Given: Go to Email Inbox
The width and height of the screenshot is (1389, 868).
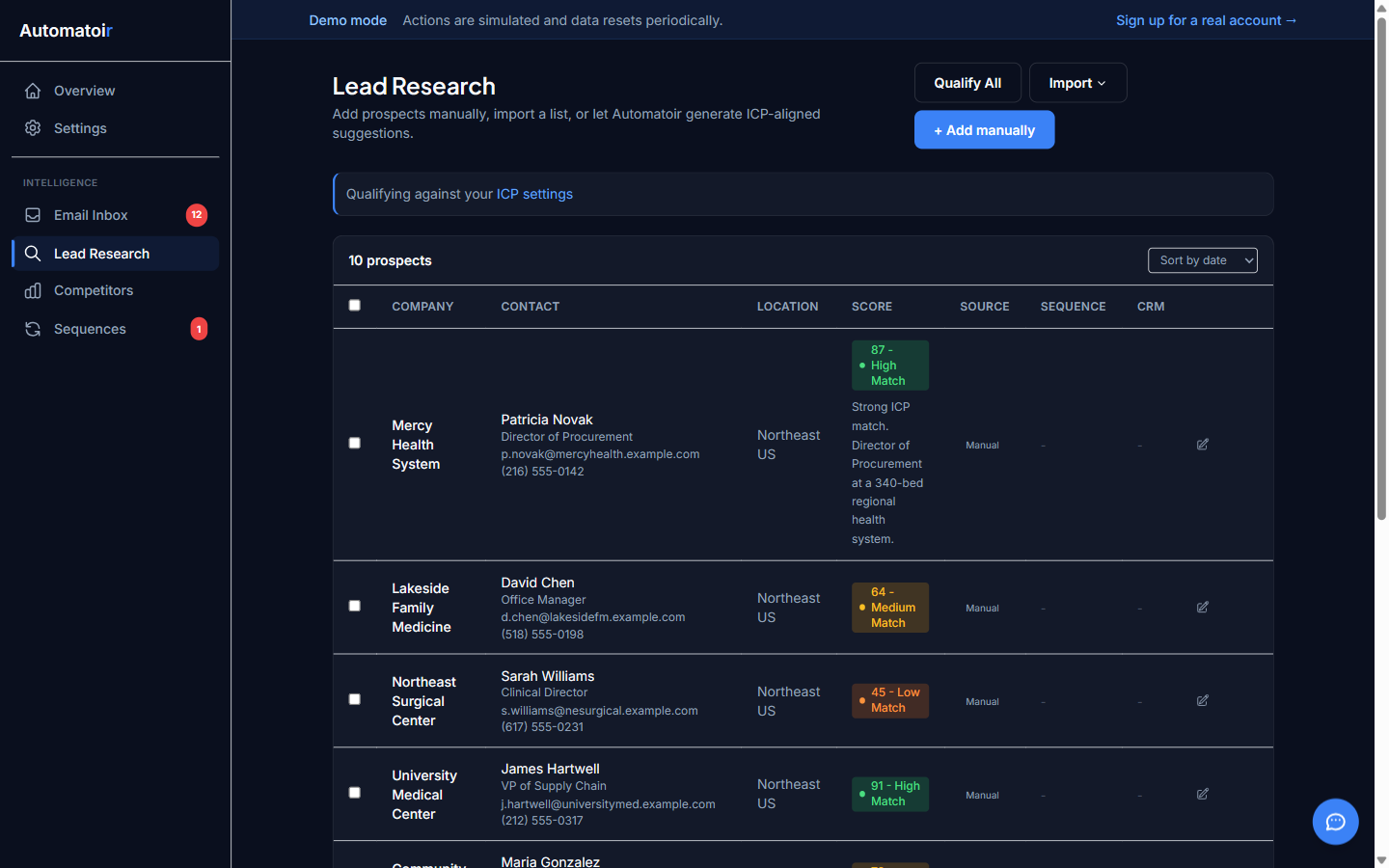Looking at the screenshot, I should [115, 215].
